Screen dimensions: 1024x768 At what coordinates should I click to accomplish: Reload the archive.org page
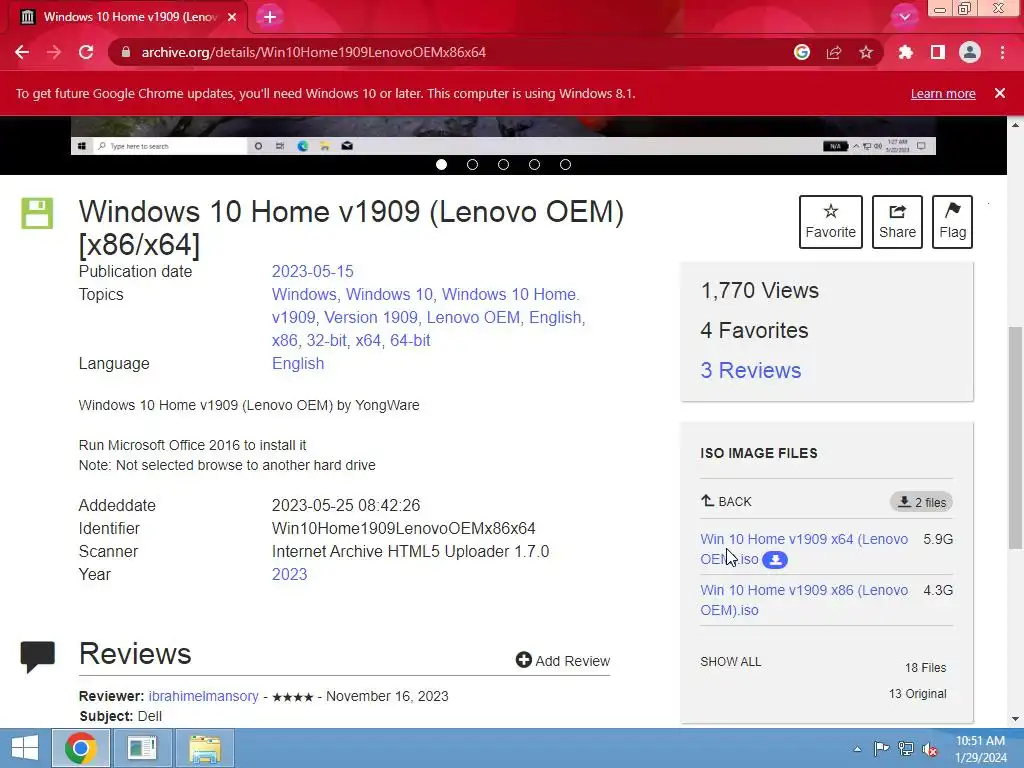(86, 52)
